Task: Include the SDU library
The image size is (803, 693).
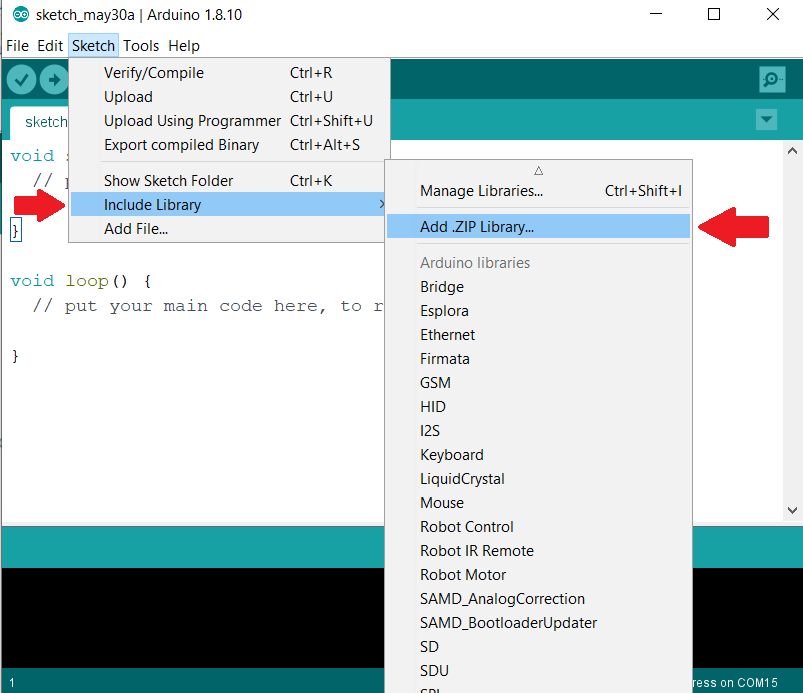Action: tap(538, 671)
